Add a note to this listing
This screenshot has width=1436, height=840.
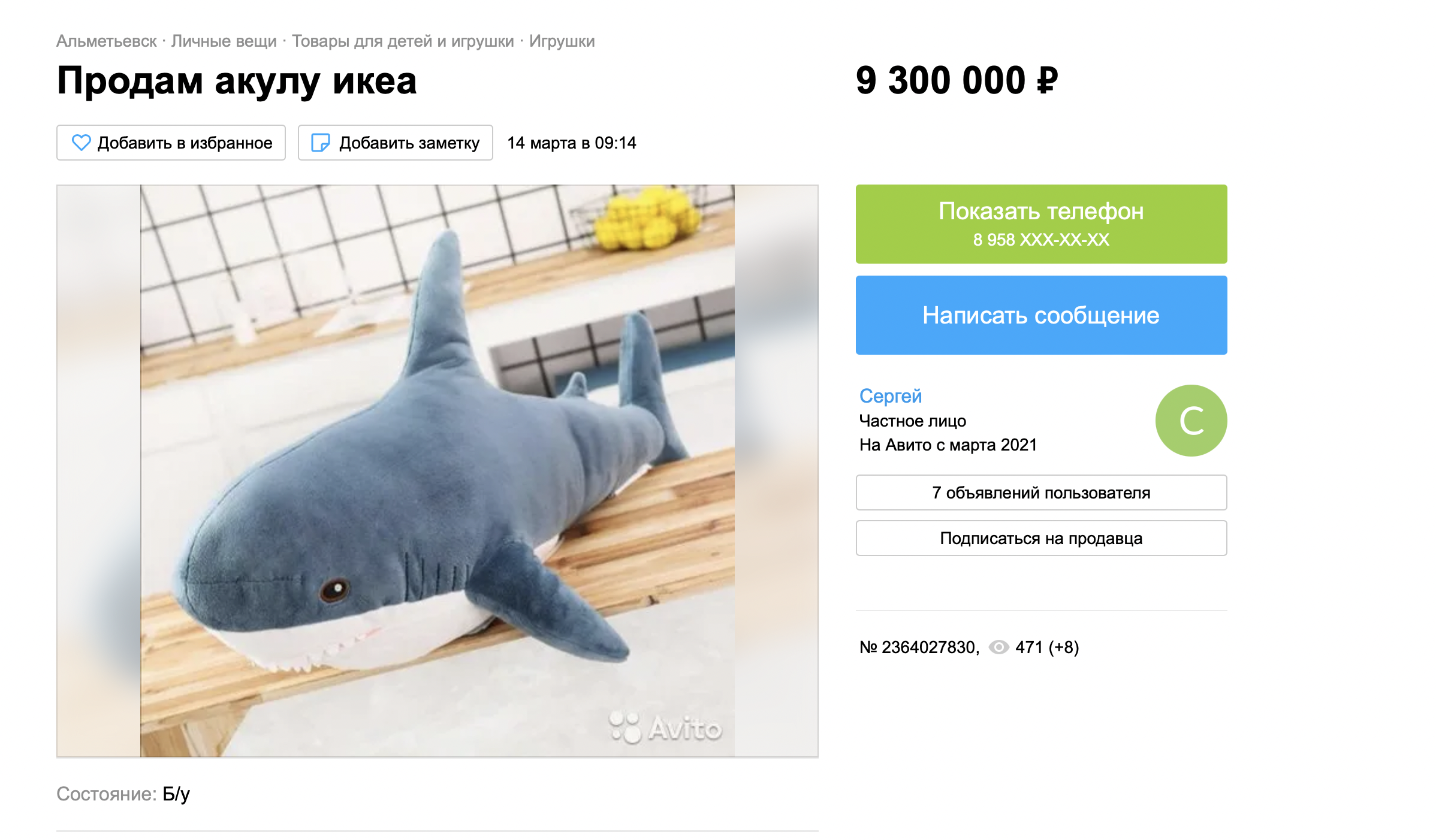(396, 143)
